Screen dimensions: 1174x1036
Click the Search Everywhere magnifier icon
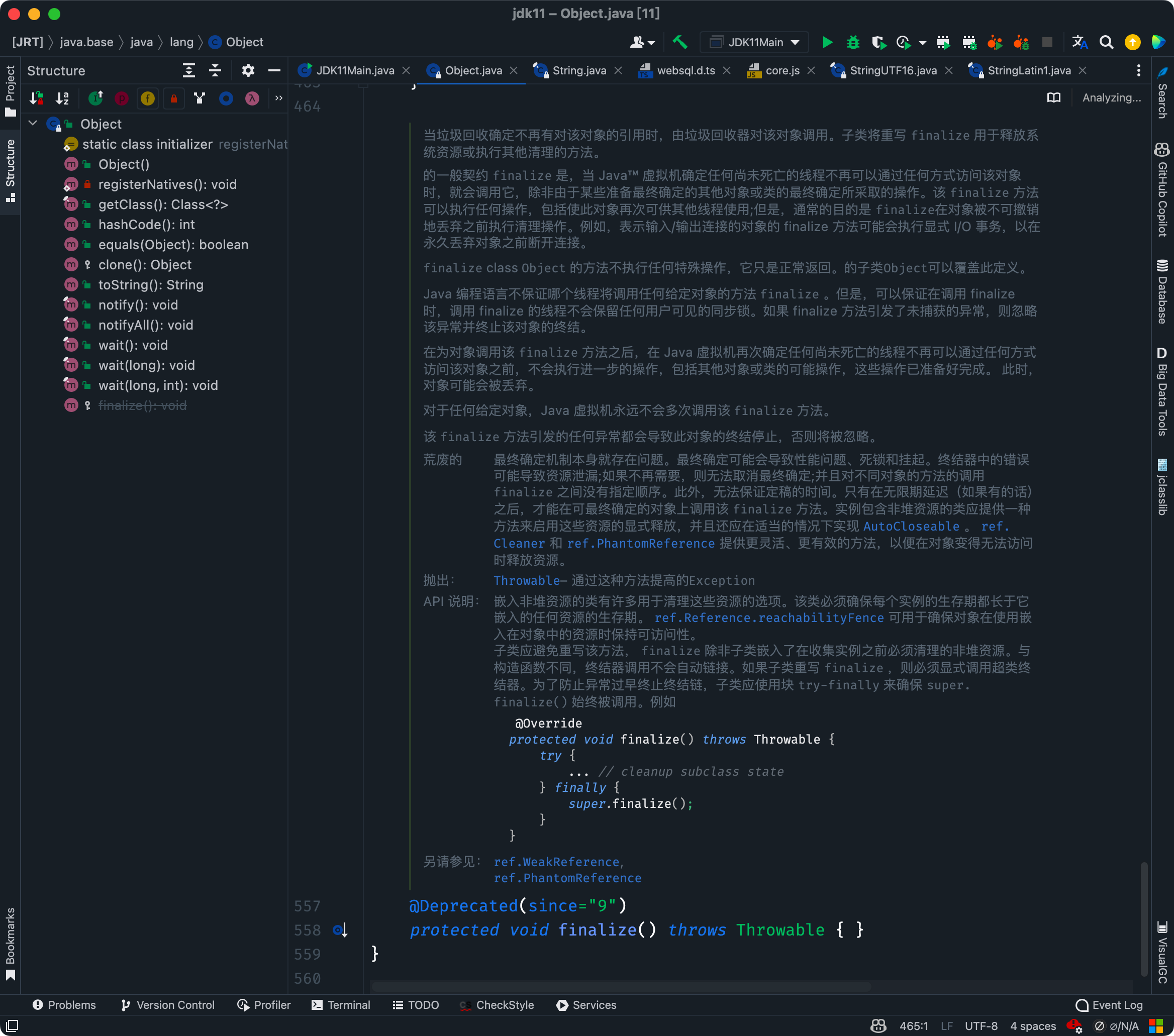1106,43
